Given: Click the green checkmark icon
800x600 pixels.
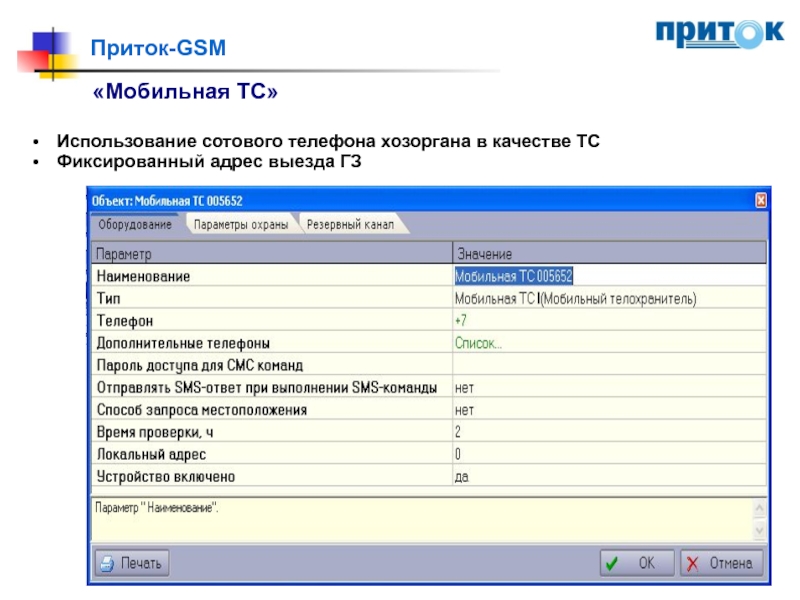Looking at the screenshot, I should [x=611, y=564].
